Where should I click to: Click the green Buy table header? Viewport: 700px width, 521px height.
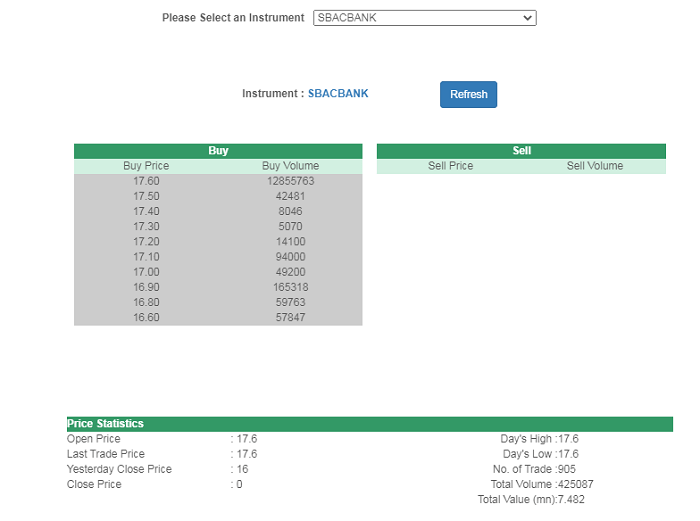[x=218, y=151]
